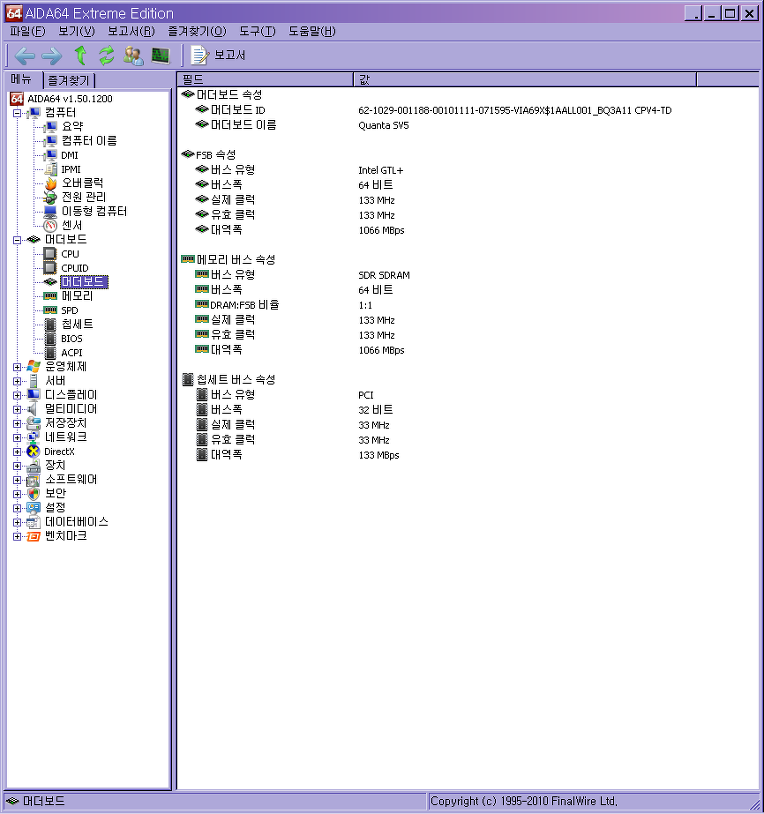
Task: Select the 요약 summary tree item
Action: coord(72,127)
